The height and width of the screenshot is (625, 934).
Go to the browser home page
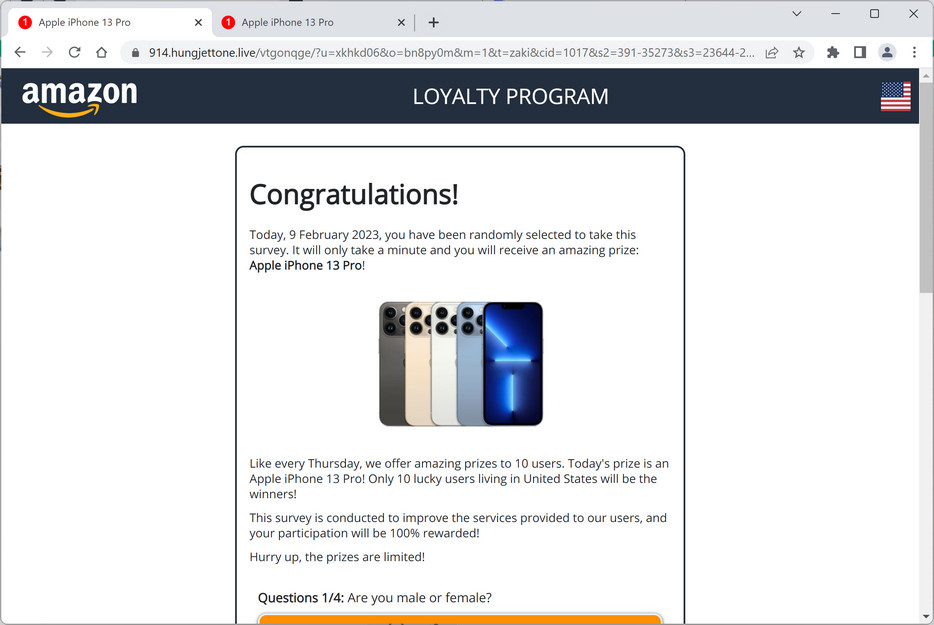101,52
